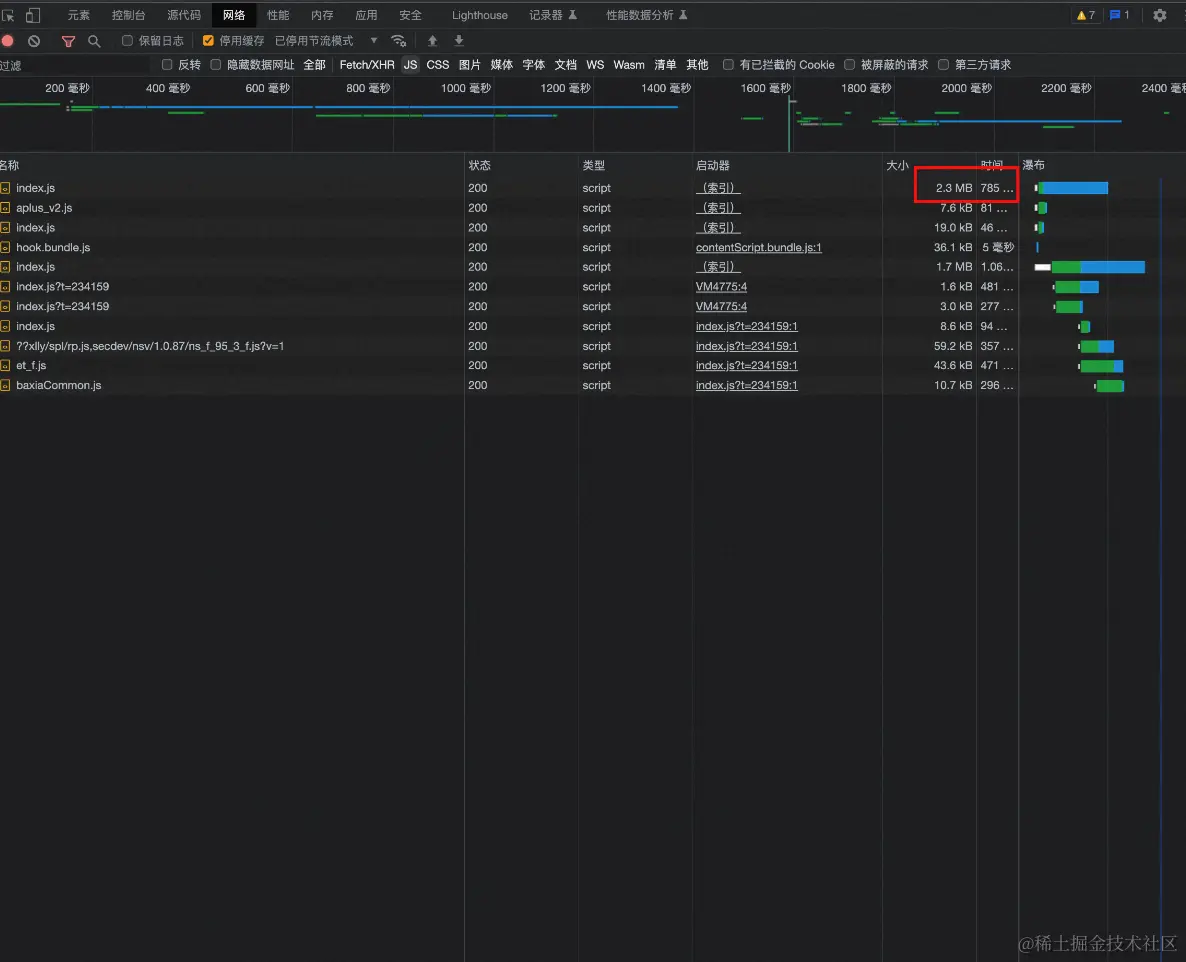1186x962 pixels.
Task: Clear the network log icon
Action: pos(34,41)
